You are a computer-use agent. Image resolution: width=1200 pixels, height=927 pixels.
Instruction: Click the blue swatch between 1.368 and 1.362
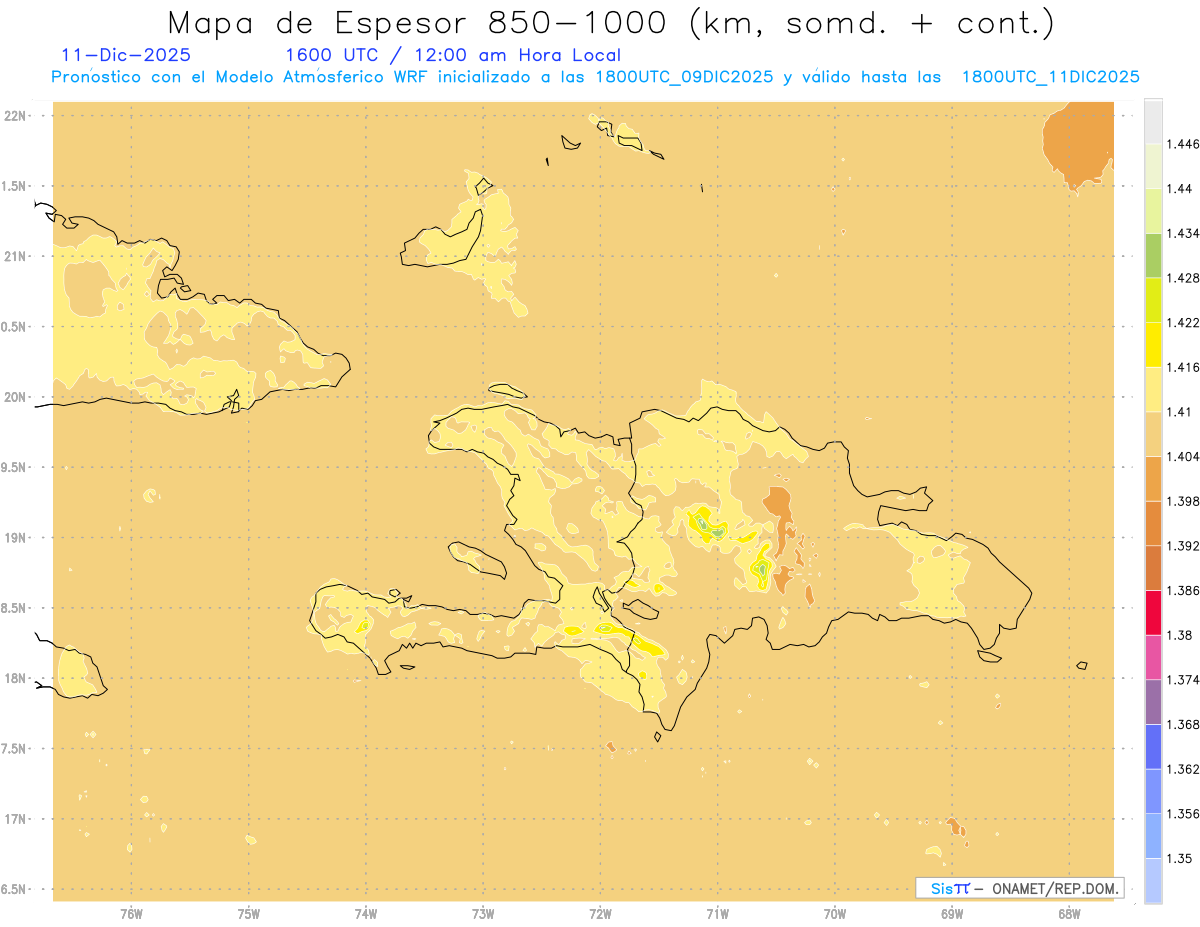[1153, 746]
